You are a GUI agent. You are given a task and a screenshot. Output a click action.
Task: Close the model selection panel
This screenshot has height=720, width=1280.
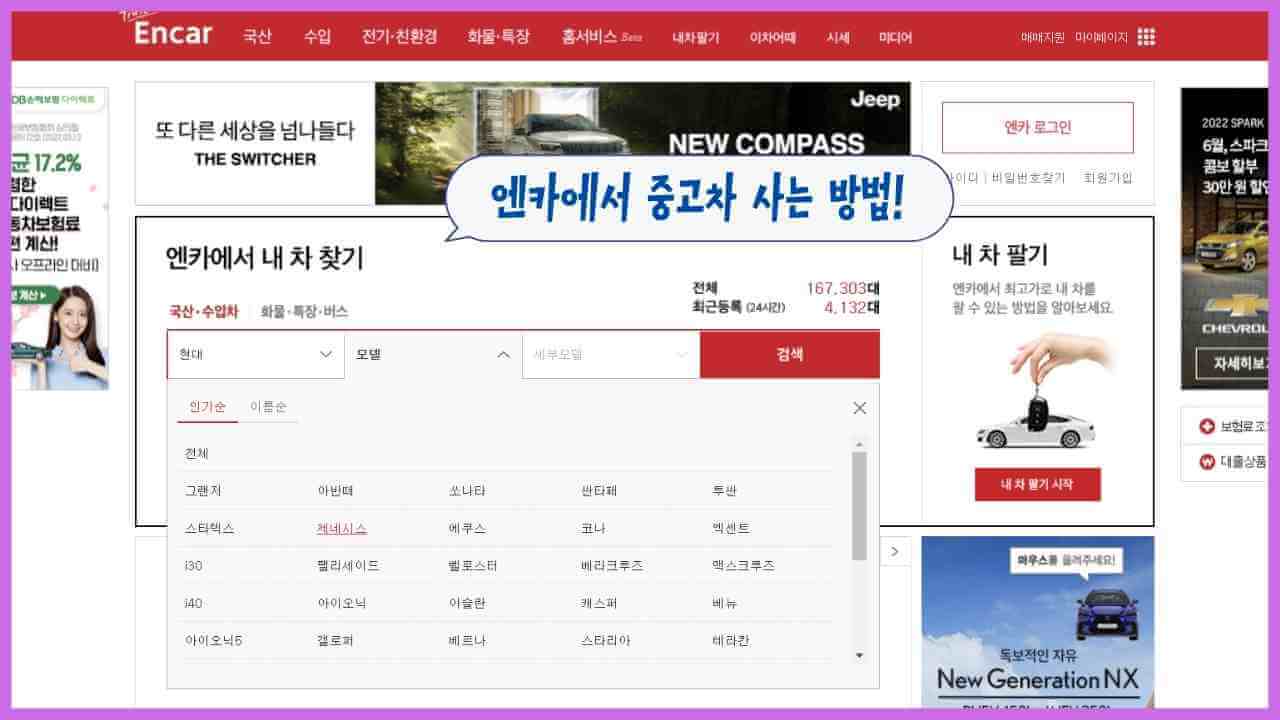coord(859,408)
